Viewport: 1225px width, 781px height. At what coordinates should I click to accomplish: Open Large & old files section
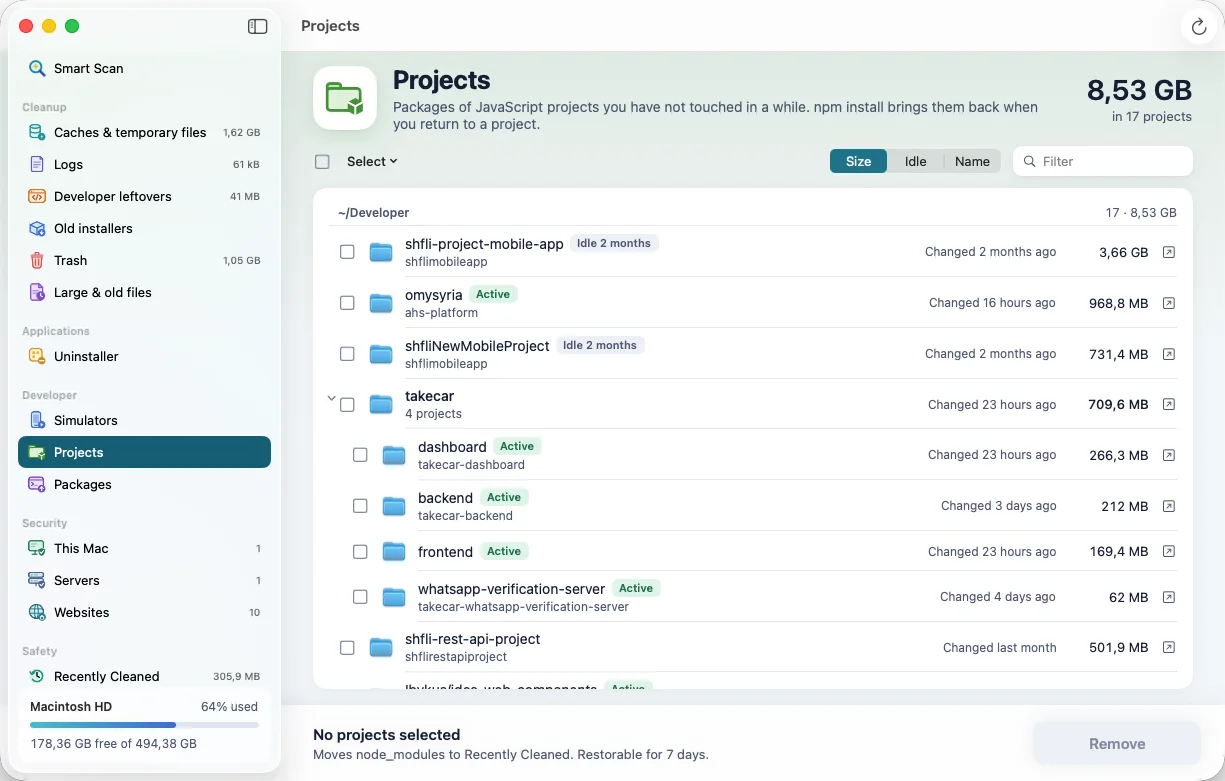point(144,292)
